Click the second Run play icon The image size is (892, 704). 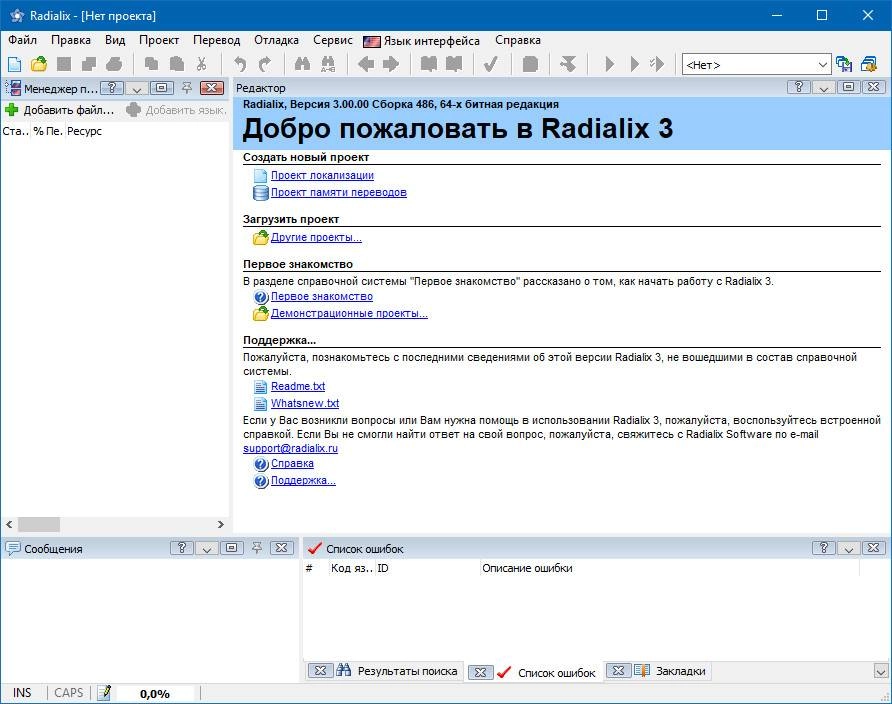pos(634,64)
